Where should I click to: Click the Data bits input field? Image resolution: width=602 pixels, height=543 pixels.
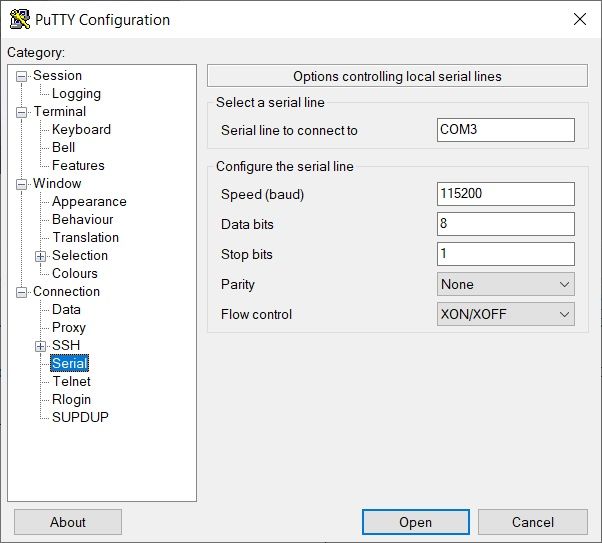pos(506,224)
